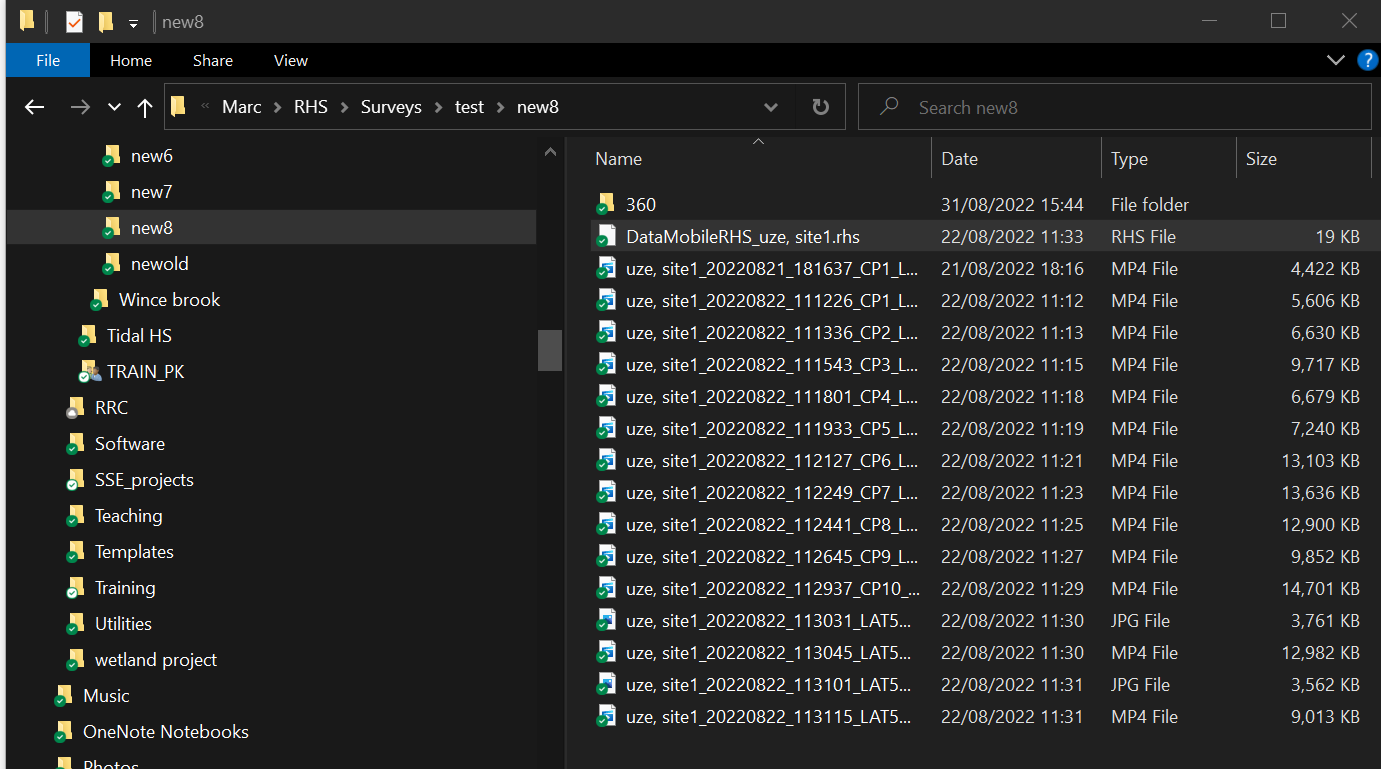Open the File menu
The width and height of the screenshot is (1381, 769).
48,60
